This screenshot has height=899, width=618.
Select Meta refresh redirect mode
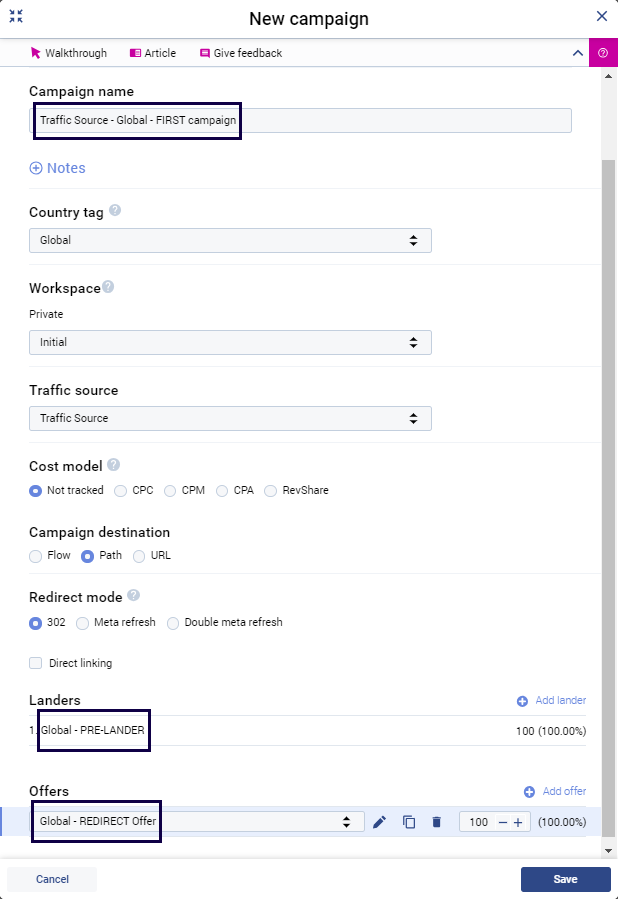pos(83,622)
